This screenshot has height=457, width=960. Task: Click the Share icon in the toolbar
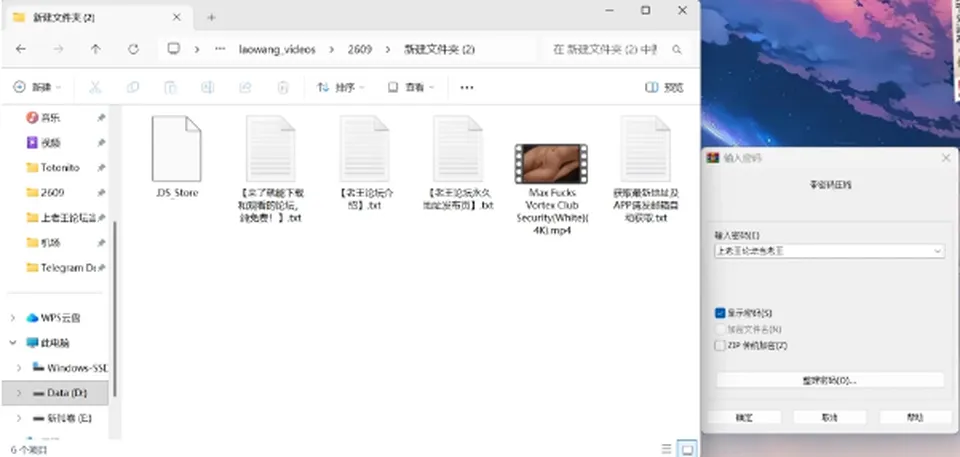click(x=245, y=88)
